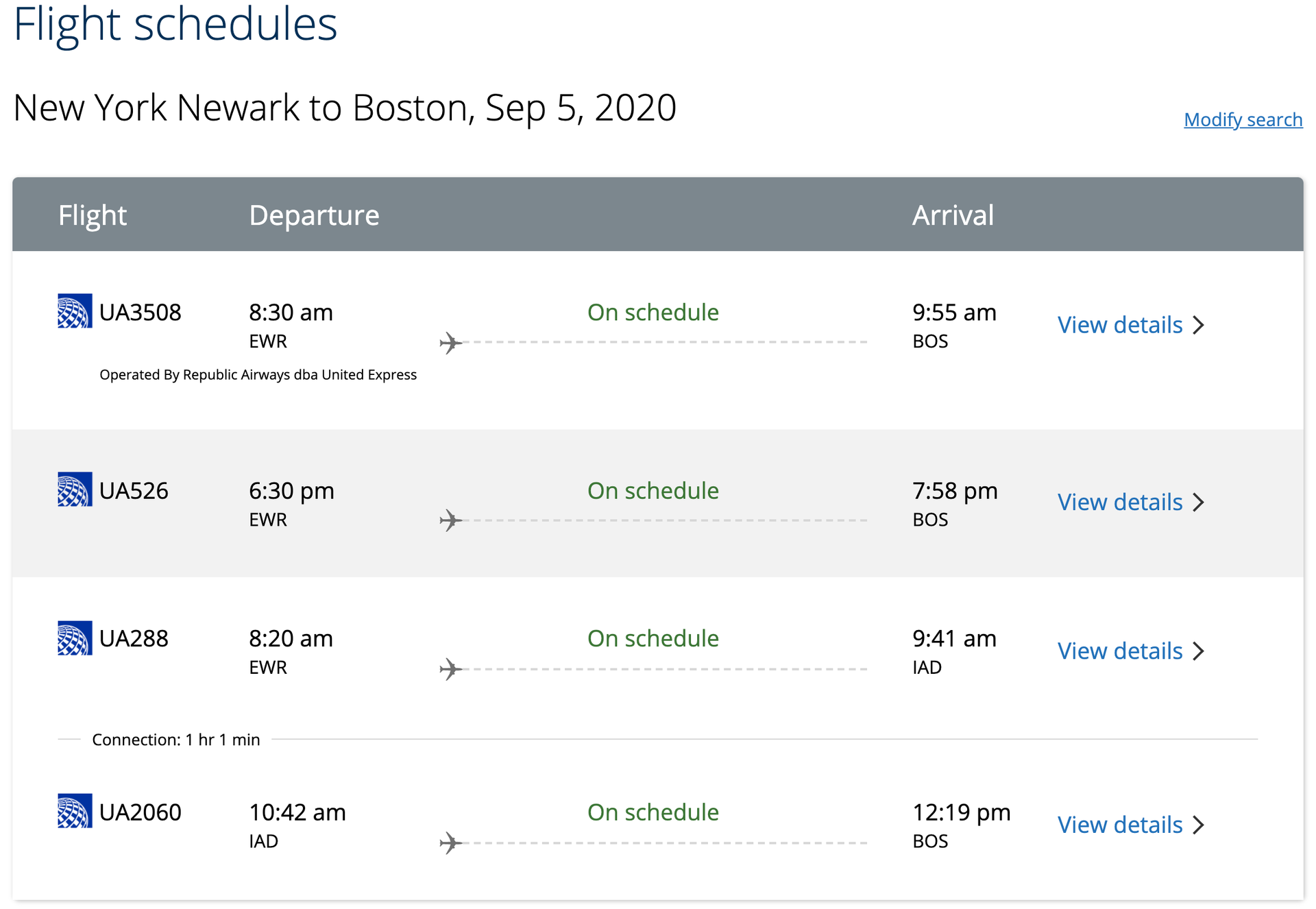The image size is (1316, 909).
Task: Open the Modify search link
Action: (x=1243, y=119)
